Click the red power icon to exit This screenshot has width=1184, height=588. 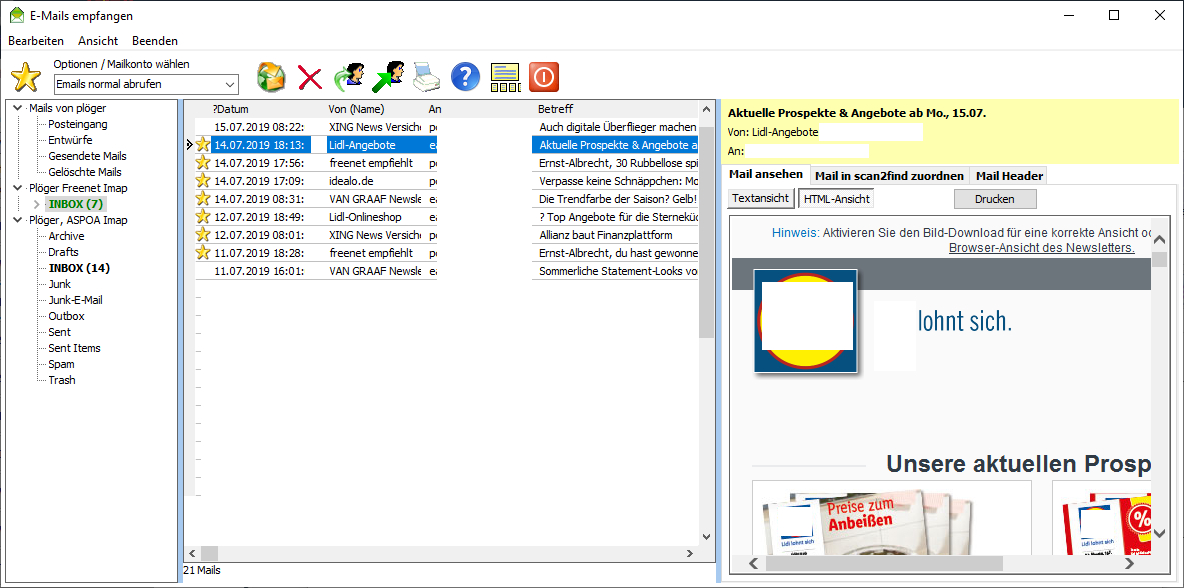pyautogui.click(x=544, y=77)
